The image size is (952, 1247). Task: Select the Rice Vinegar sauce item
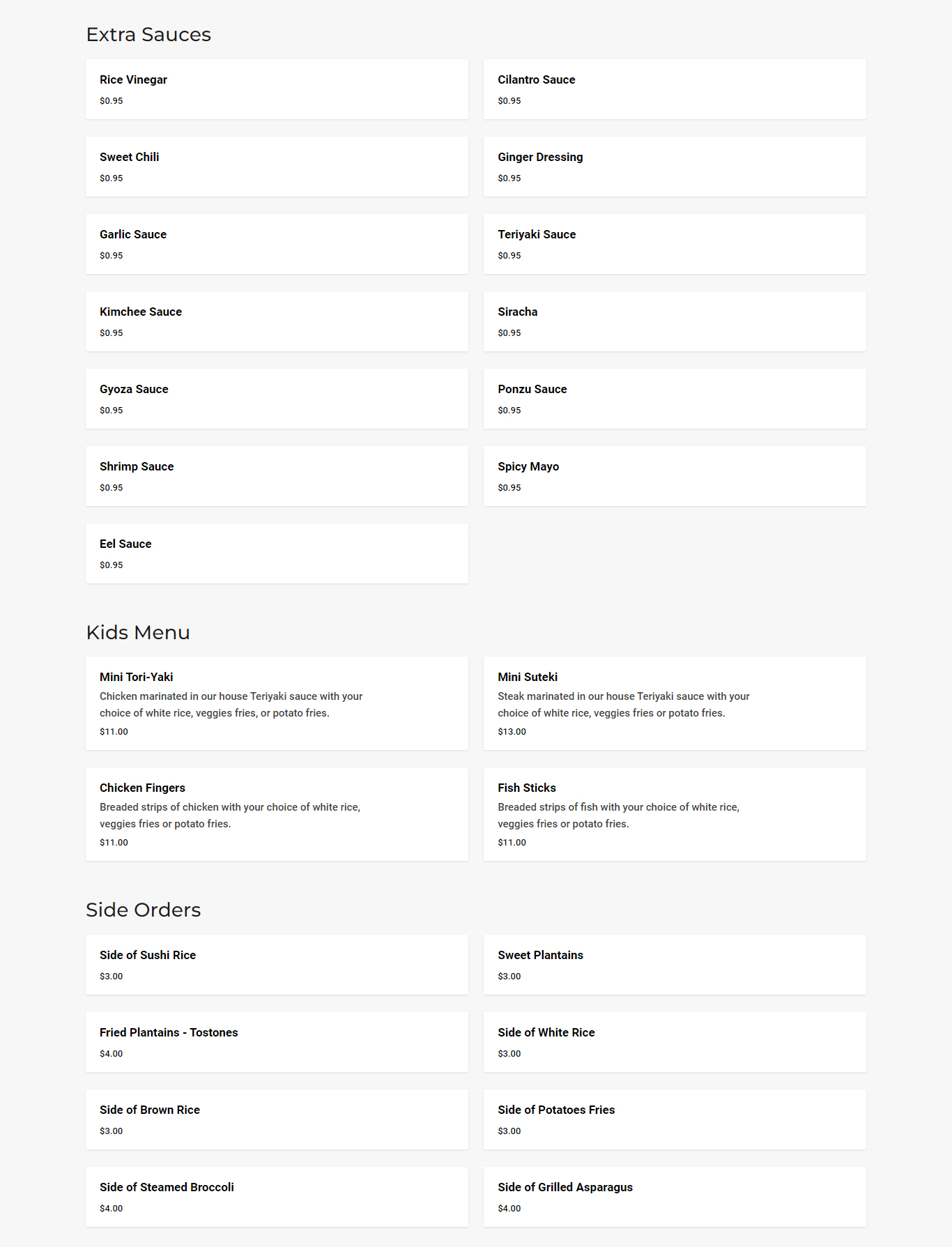coord(277,89)
